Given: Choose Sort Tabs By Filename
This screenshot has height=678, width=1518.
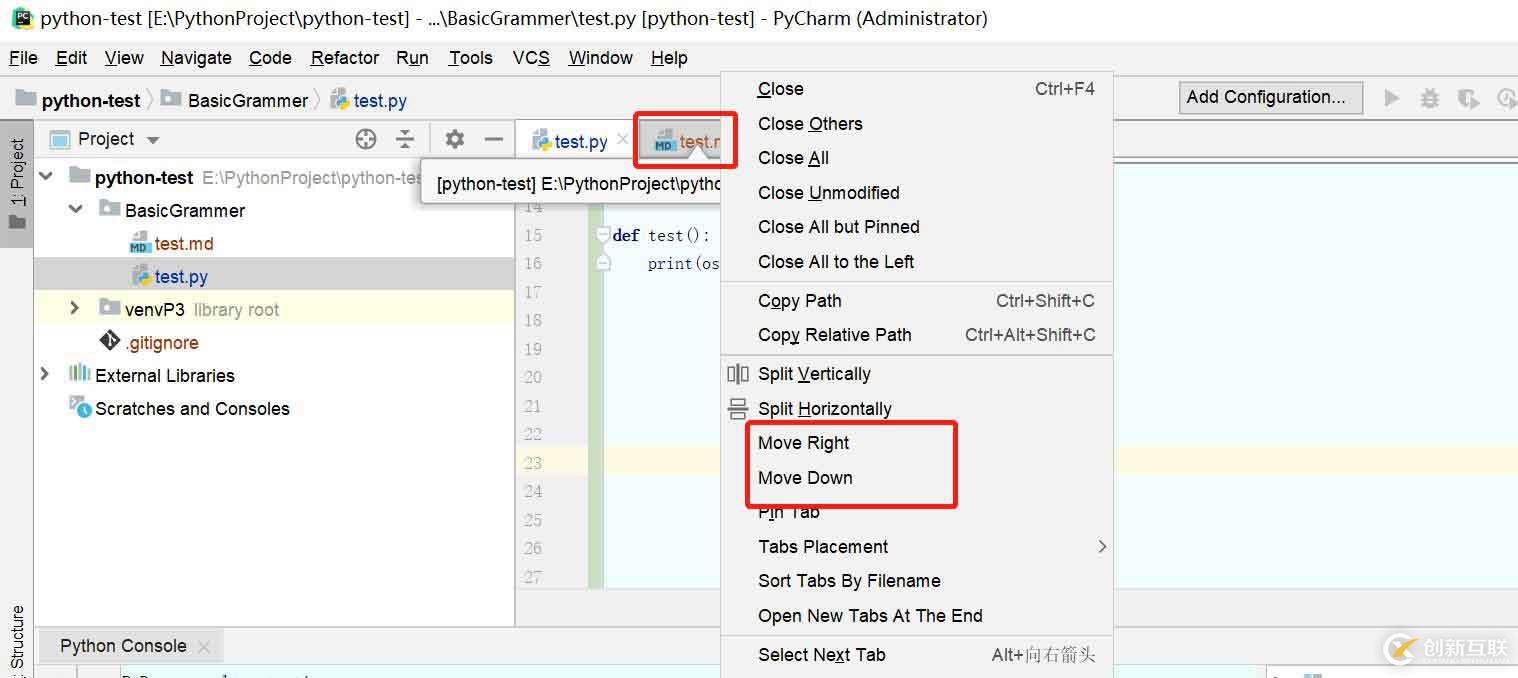Looking at the screenshot, I should 917,581.
